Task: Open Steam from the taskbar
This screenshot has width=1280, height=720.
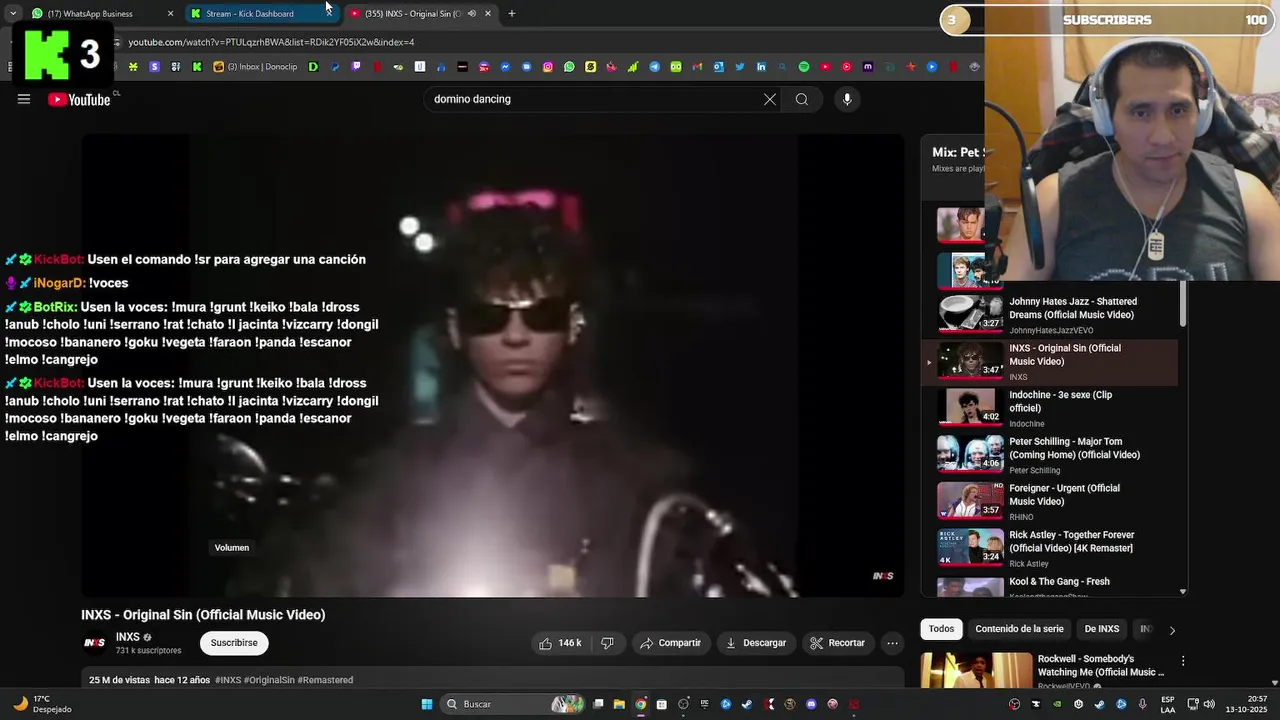Action: click(x=747, y=704)
